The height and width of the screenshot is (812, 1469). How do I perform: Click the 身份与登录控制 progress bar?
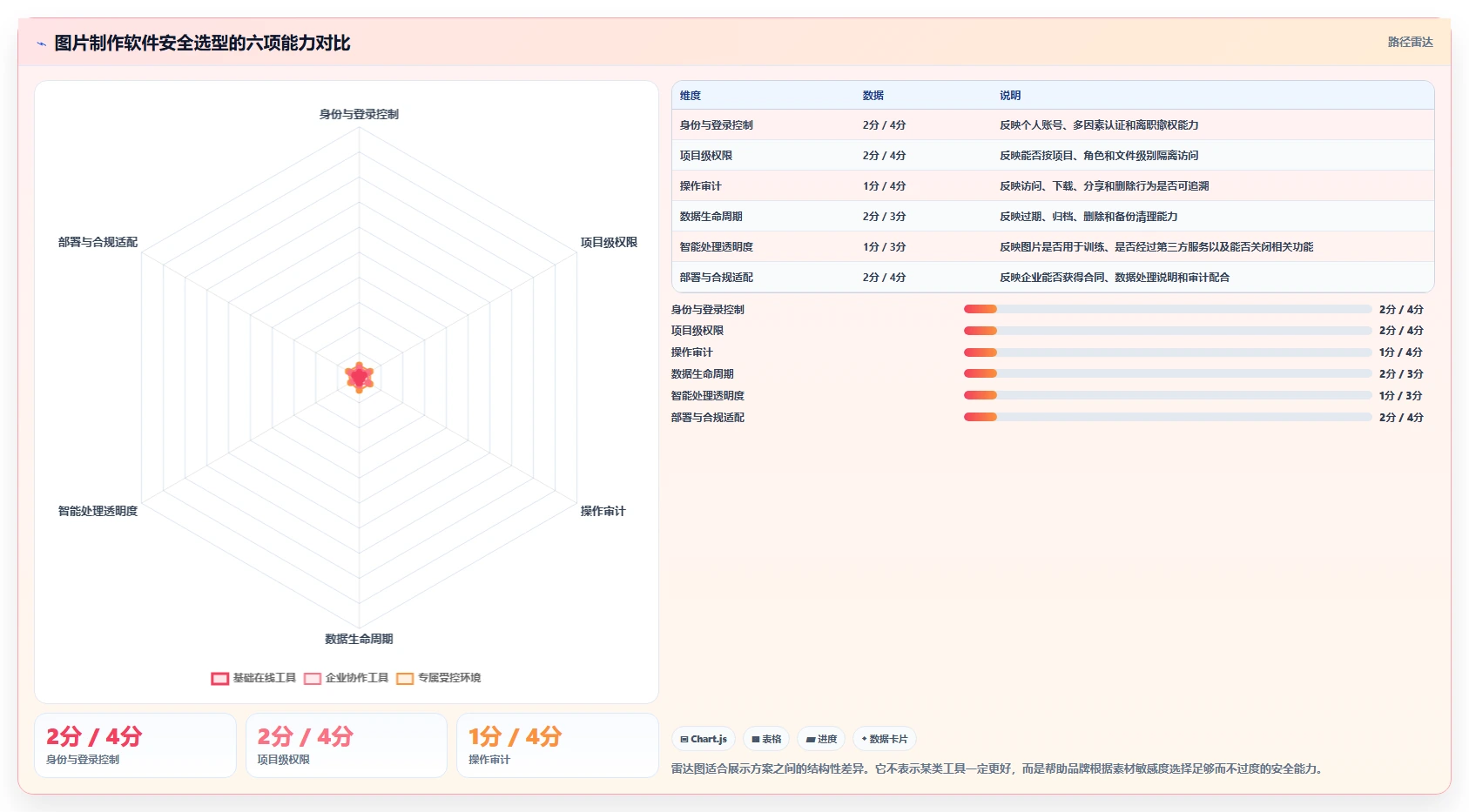[x=1168, y=309]
